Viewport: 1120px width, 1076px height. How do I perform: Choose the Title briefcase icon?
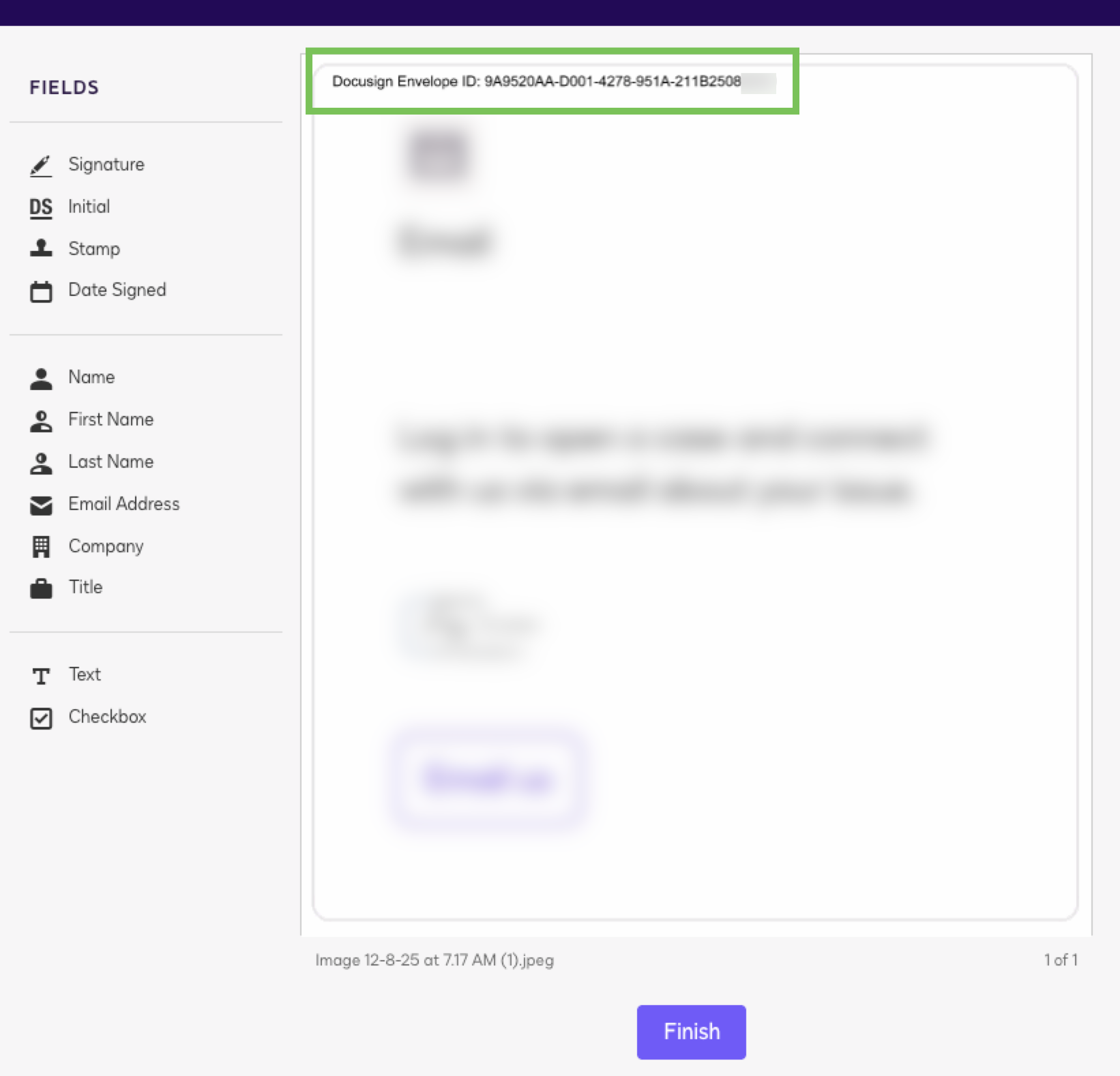[x=41, y=588]
